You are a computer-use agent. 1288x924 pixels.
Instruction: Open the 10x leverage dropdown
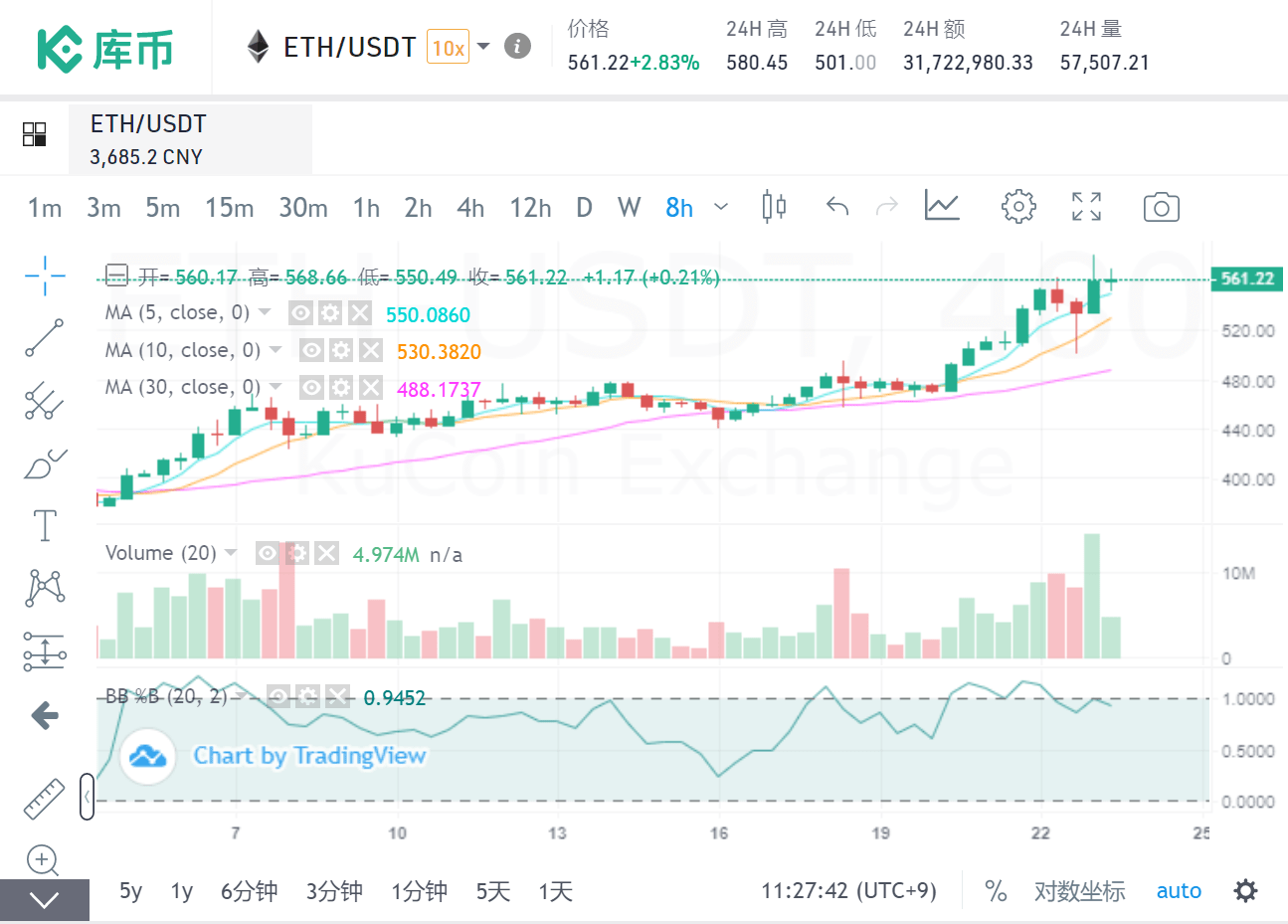[484, 46]
